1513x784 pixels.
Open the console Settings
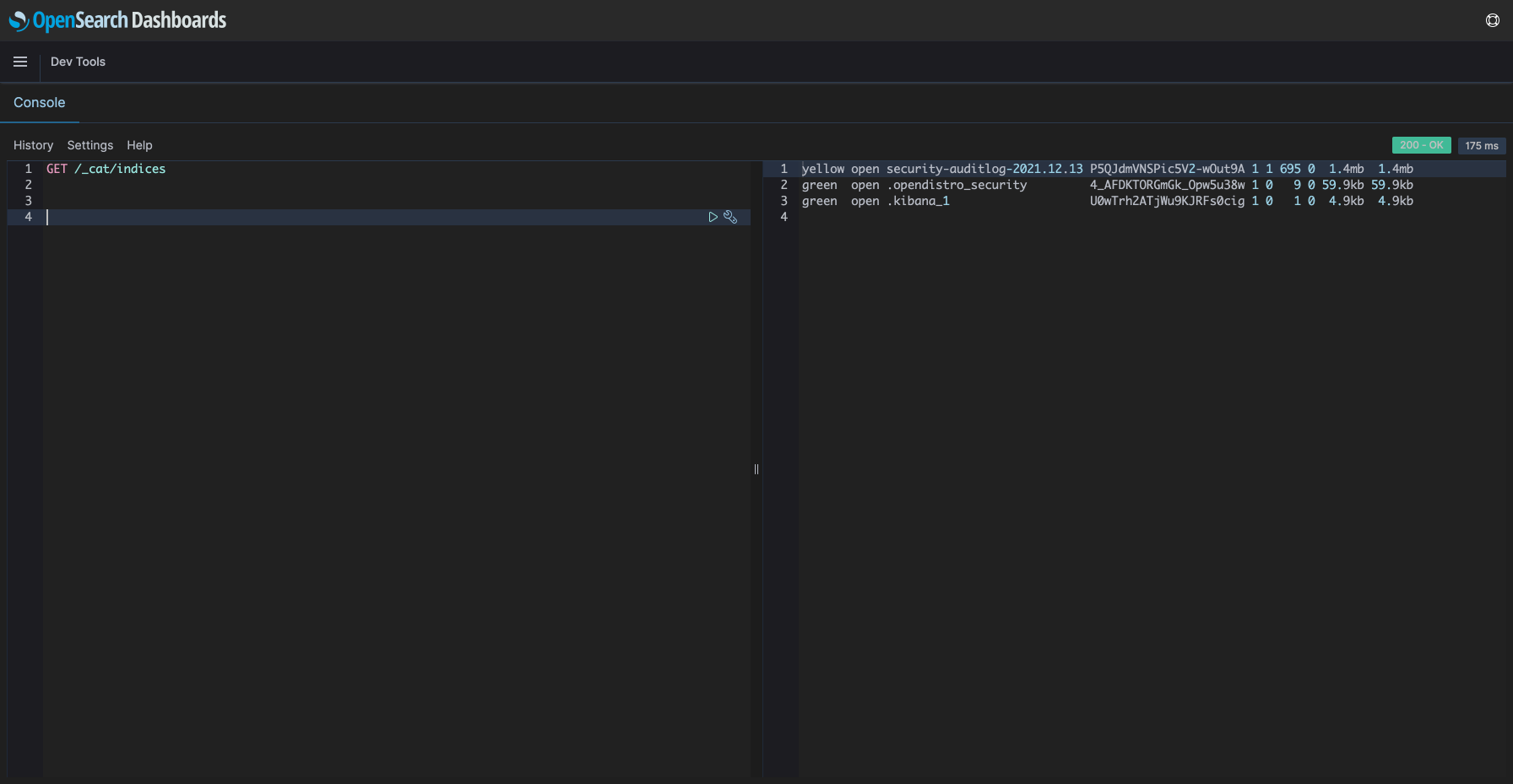tap(89, 145)
